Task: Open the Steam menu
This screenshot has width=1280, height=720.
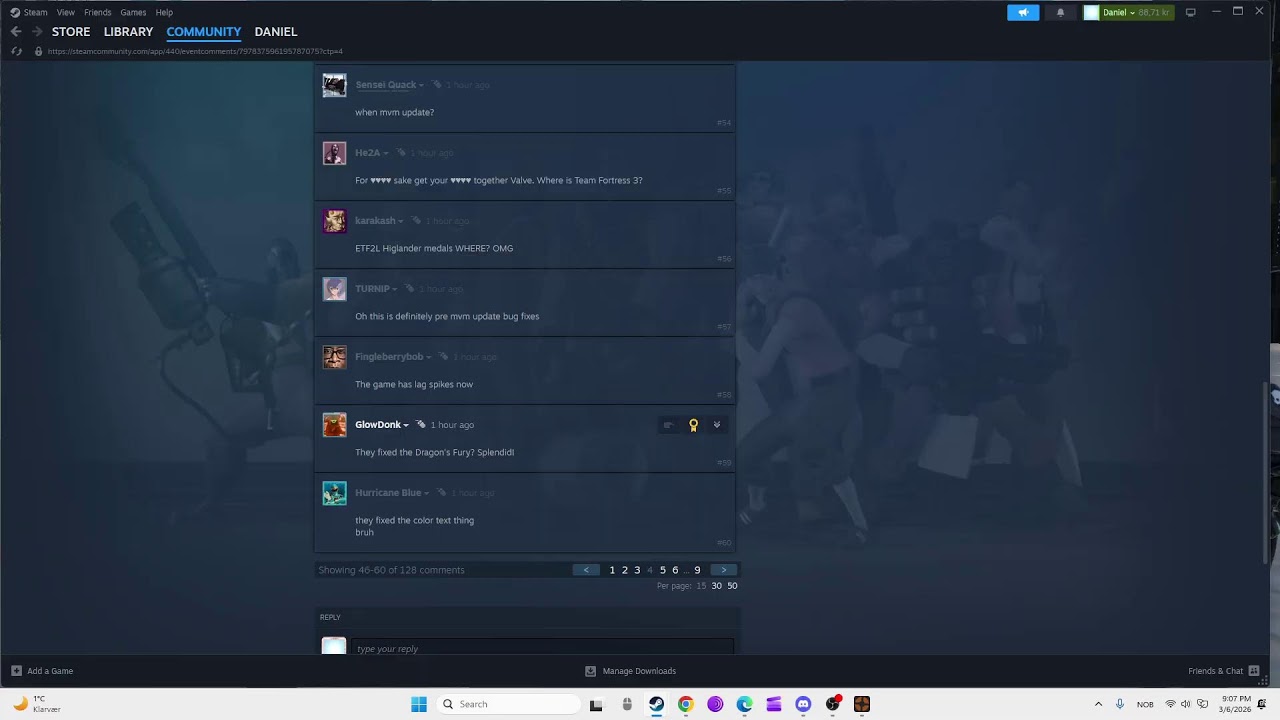Action: pyautogui.click(x=35, y=12)
